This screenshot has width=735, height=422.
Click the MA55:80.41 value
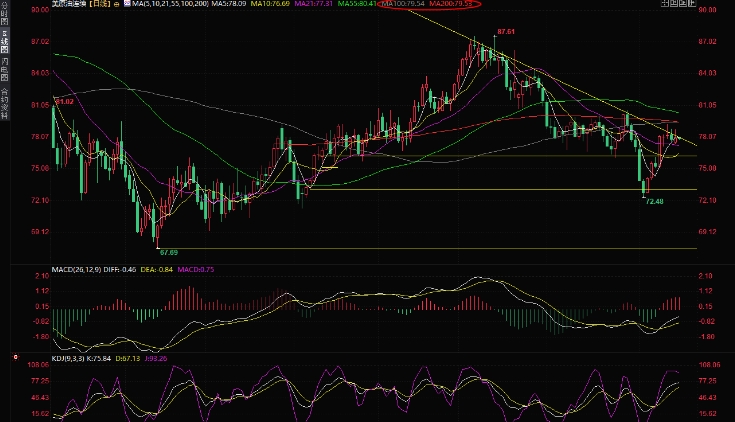click(357, 4)
